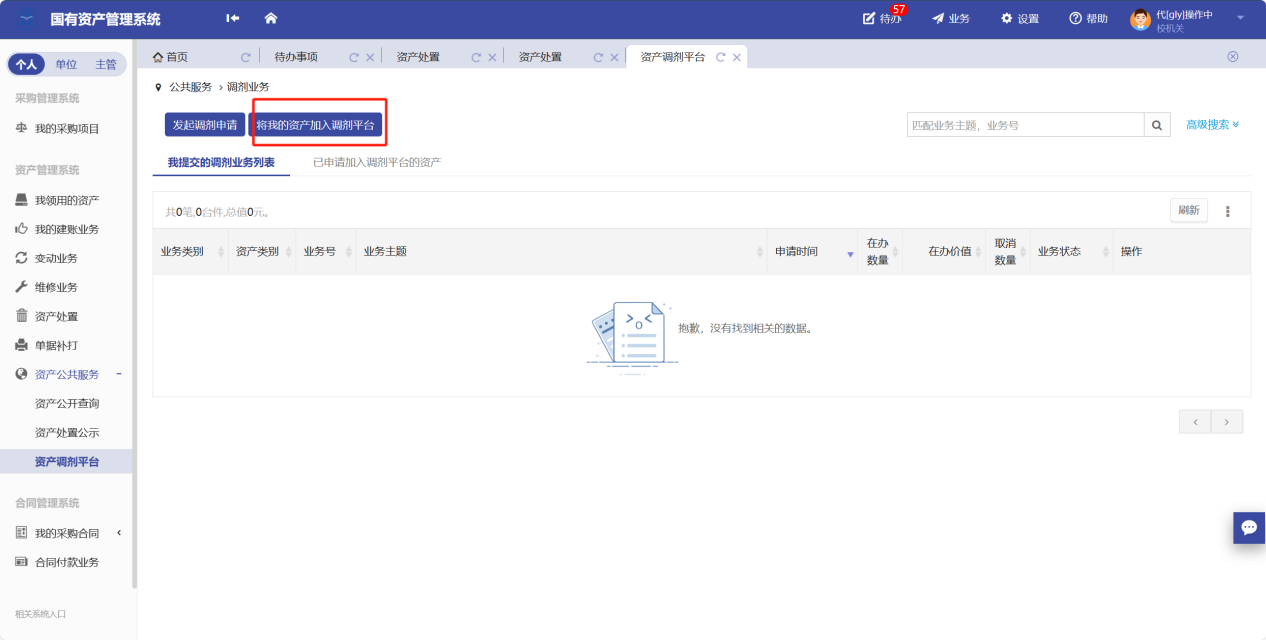The height and width of the screenshot is (640, 1266).
Task: Click 将我的资产加入调剂平台 button
Action: [x=315, y=125]
